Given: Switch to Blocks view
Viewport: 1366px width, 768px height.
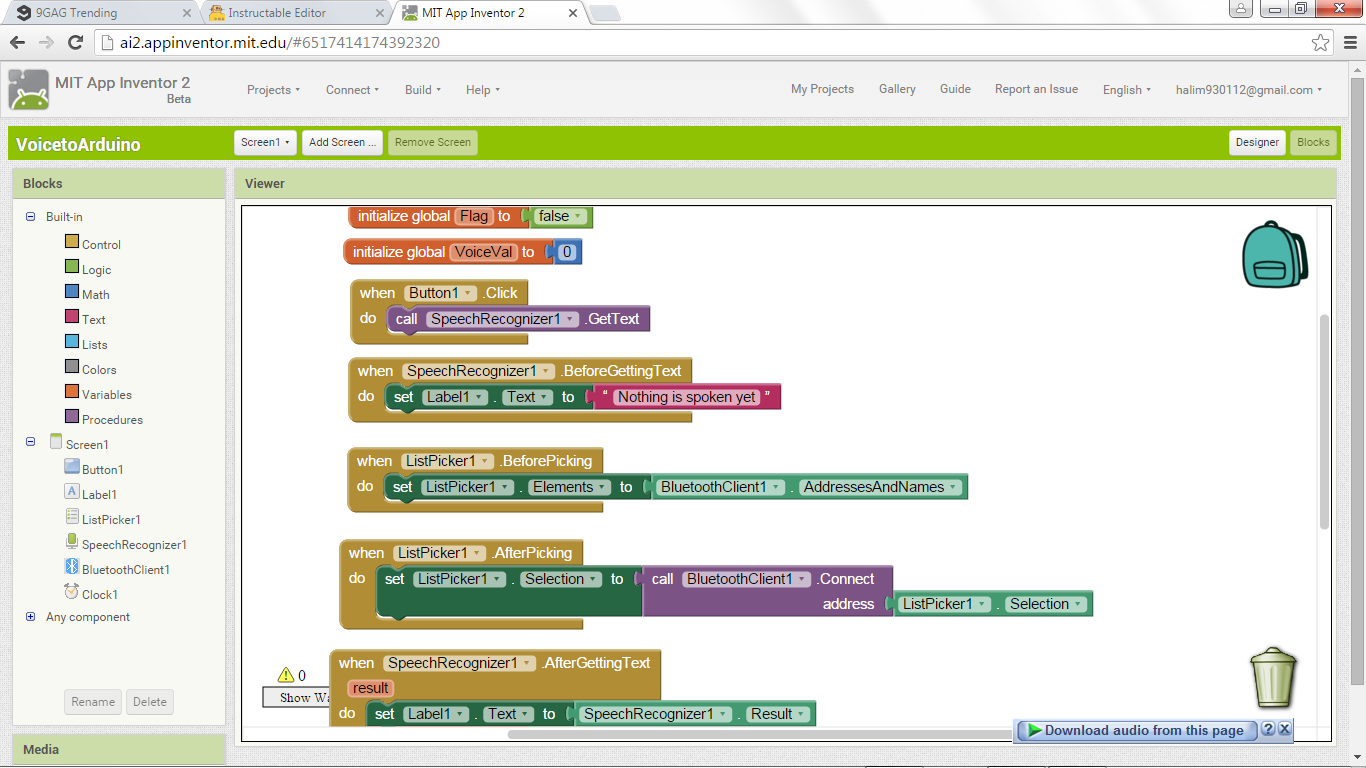Looking at the screenshot, I should 1313,142.
